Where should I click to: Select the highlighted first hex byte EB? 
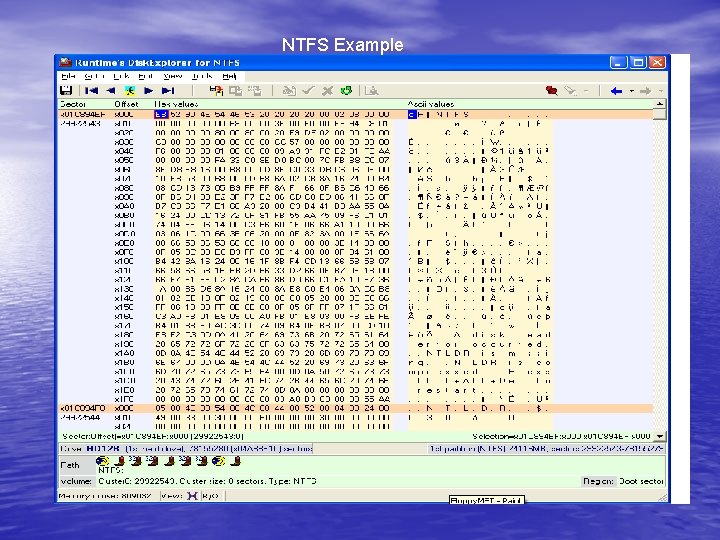pos(161,114)
